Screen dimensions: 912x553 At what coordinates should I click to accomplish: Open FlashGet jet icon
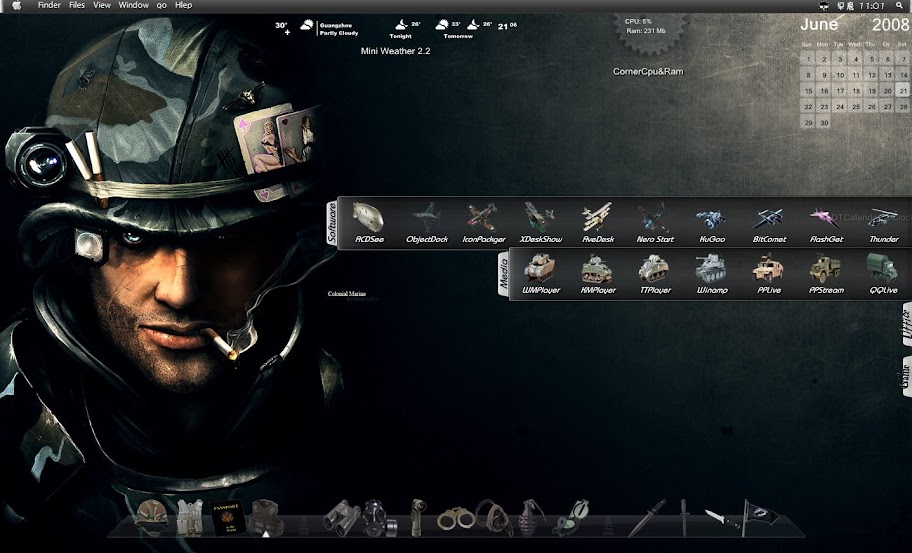click(826, 223)
